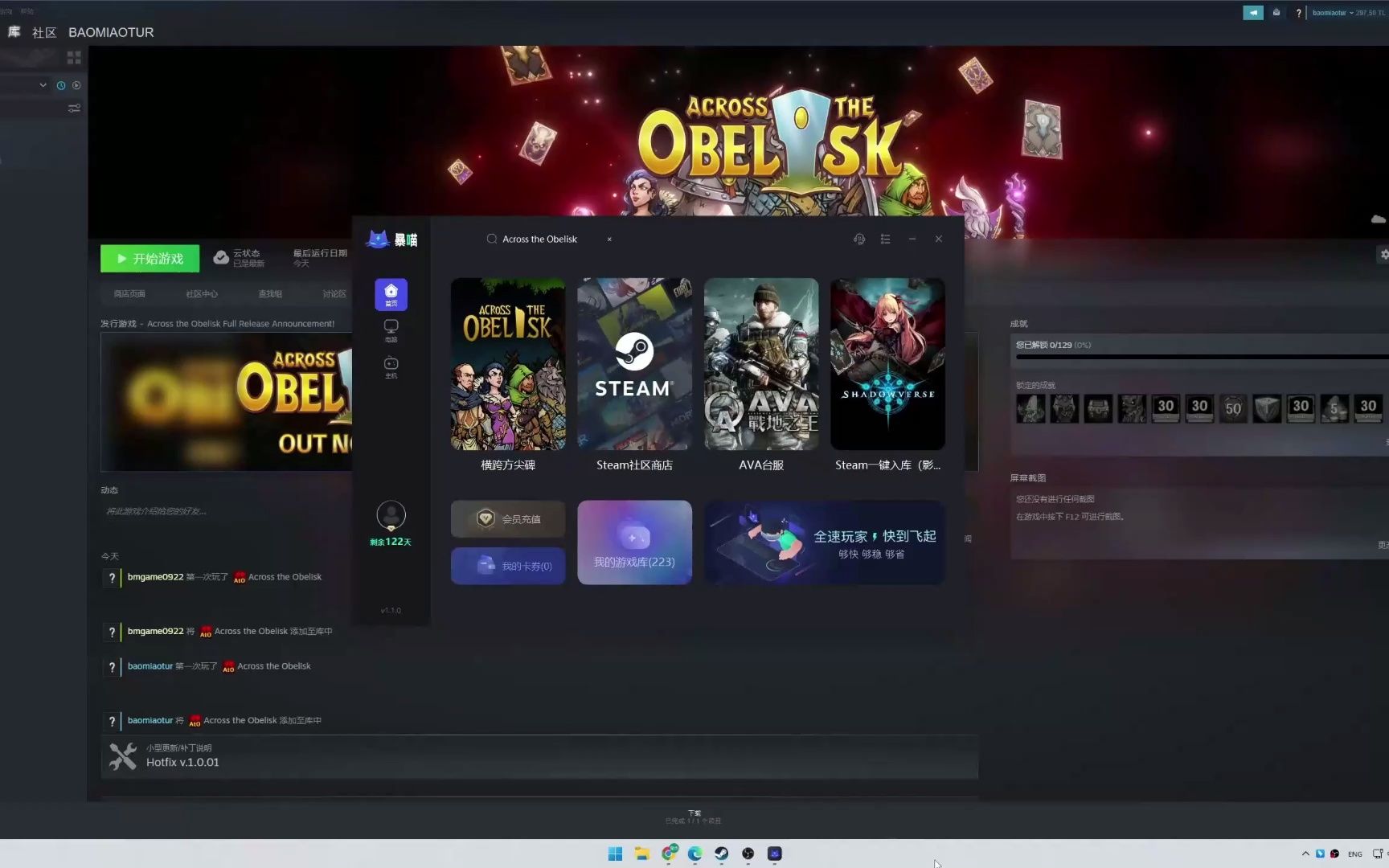Open the 暴喵 app icon in the taskbar
Viewport: 1389px width, 868px height.
tap(774, 854)
